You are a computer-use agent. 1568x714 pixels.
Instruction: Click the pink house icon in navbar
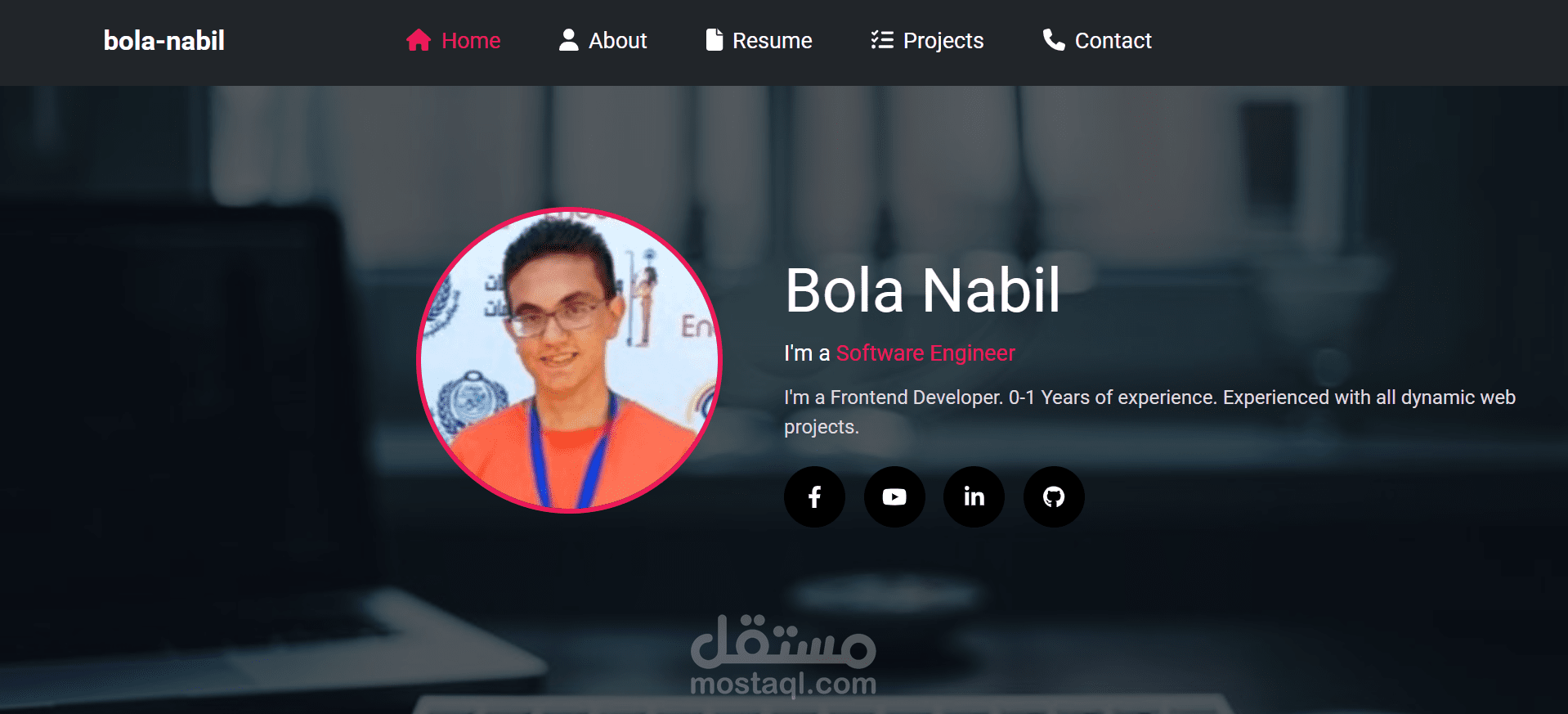coord(419,40)
